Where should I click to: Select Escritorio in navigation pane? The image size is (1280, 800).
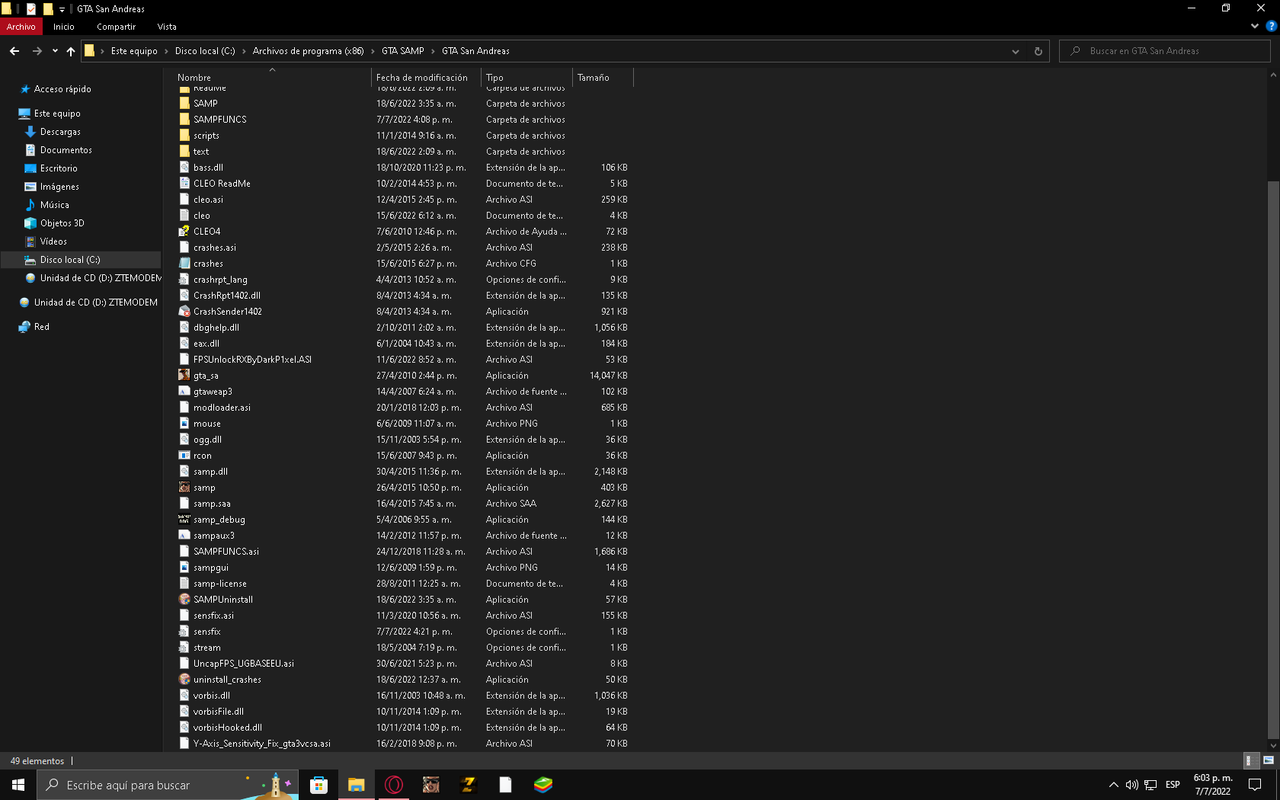tap(59, 169)
